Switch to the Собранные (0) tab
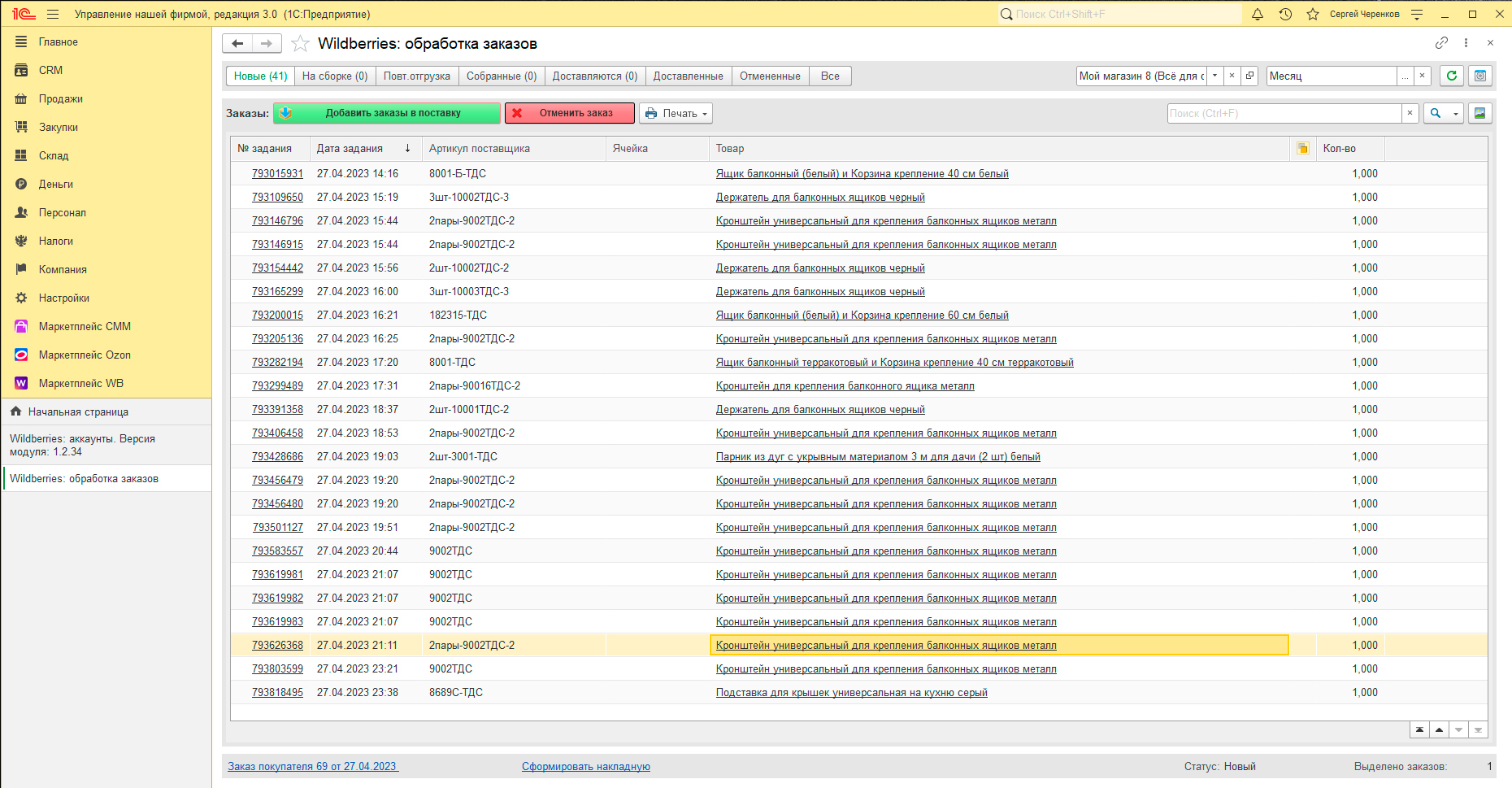 [501, 76]
